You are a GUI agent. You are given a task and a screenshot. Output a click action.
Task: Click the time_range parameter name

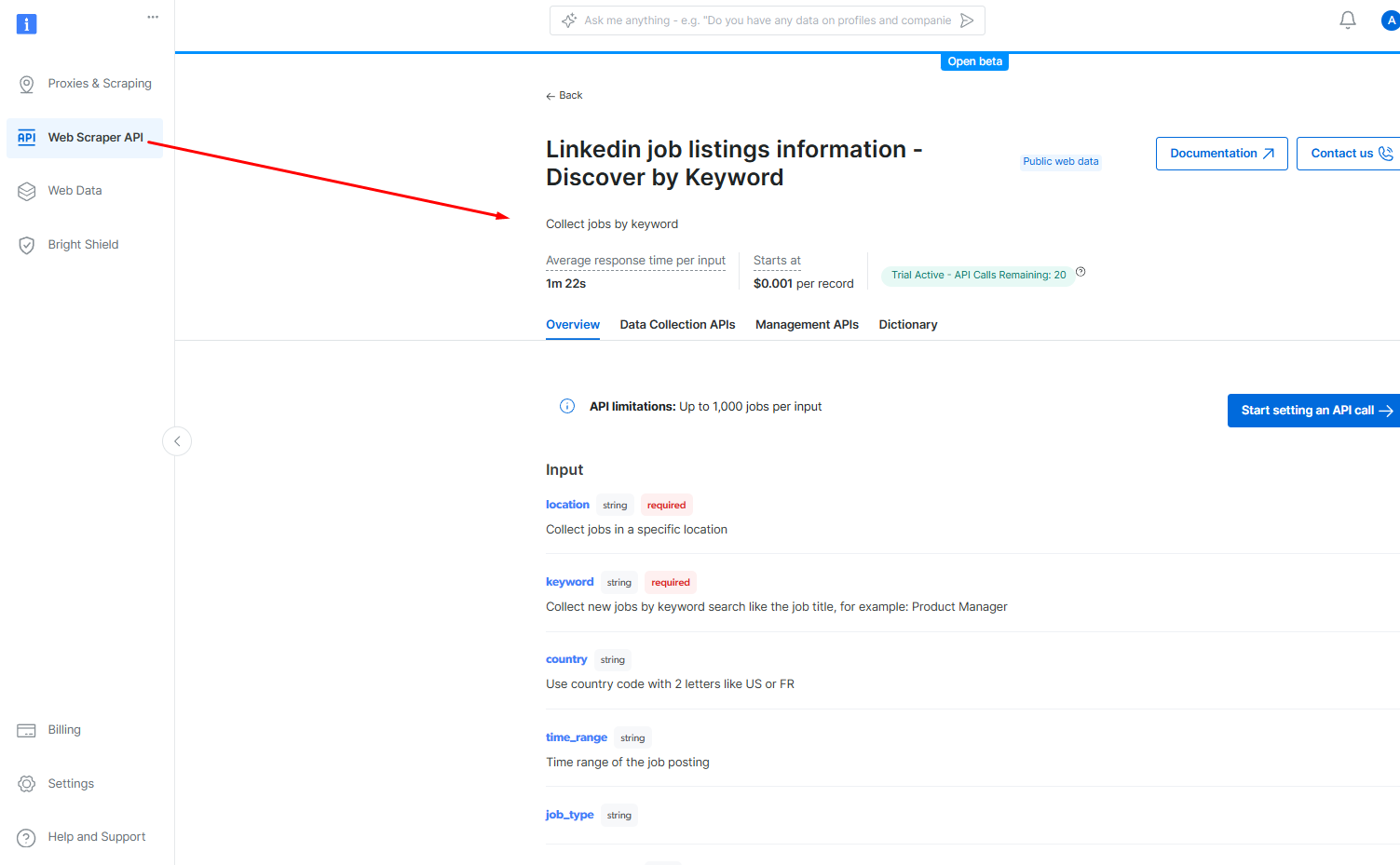(577, 737)
